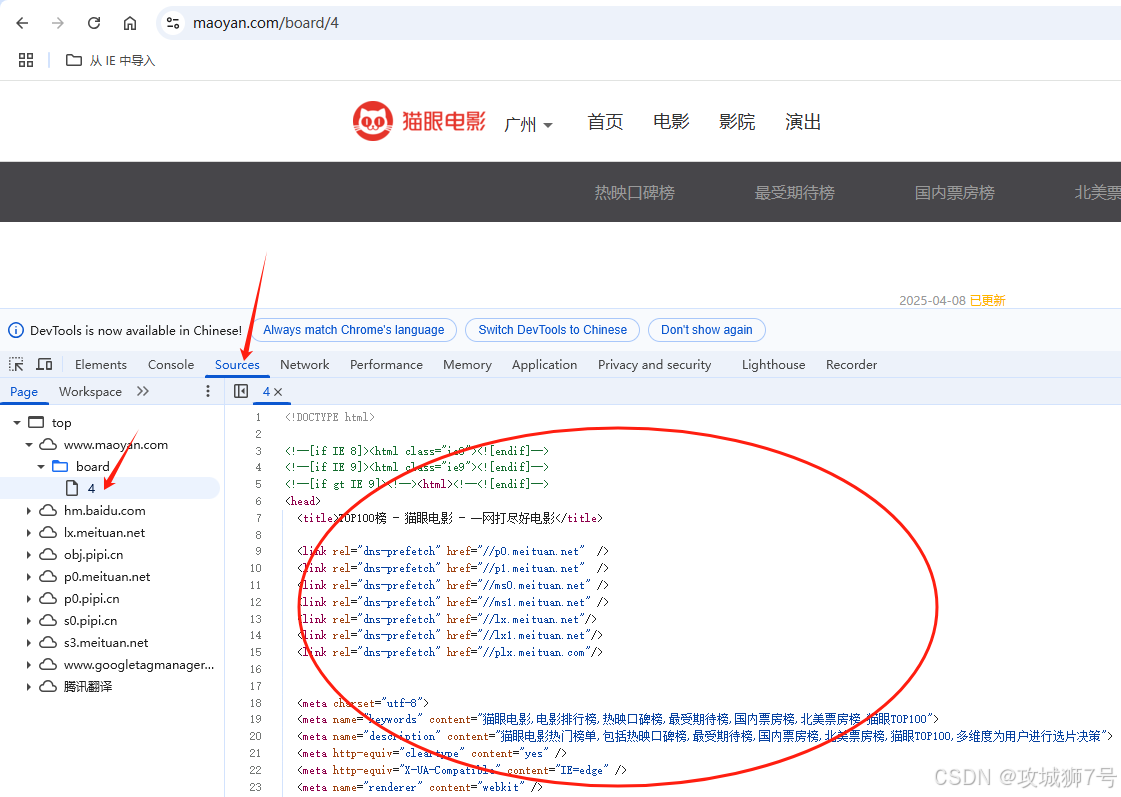Click the Maoyan cat logo

tap(372, 121)
